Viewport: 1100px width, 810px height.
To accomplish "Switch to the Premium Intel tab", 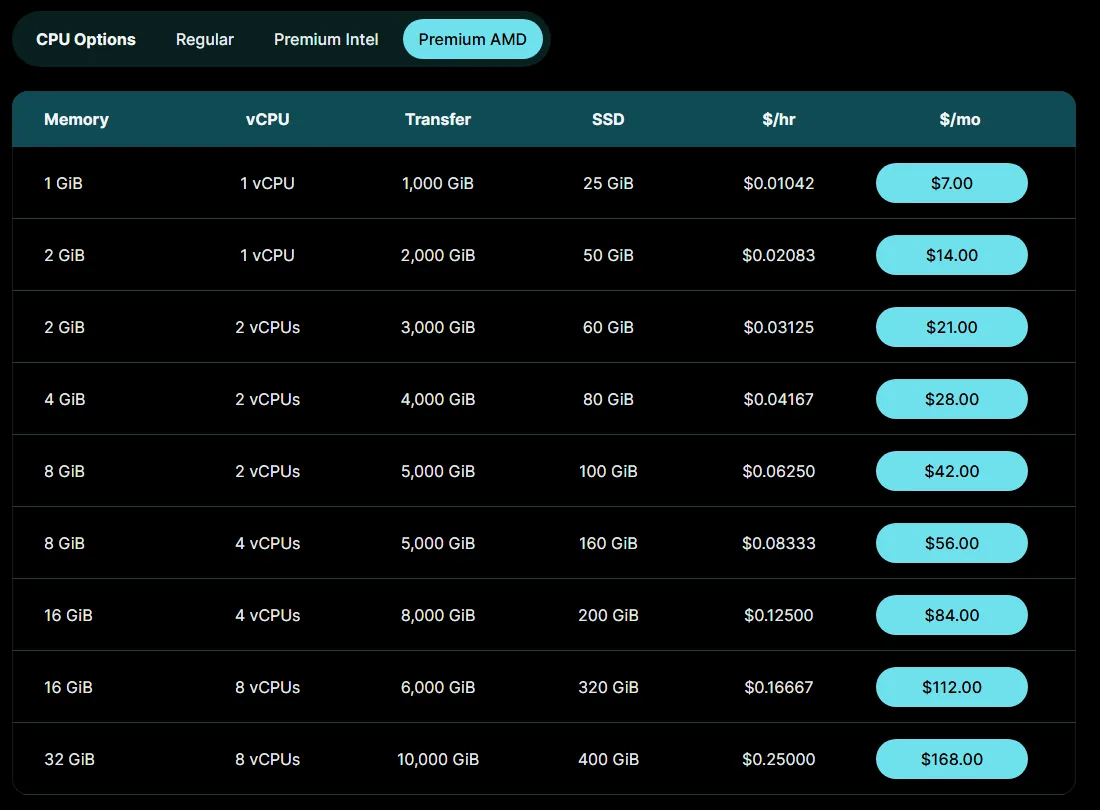I will [326, 39].
